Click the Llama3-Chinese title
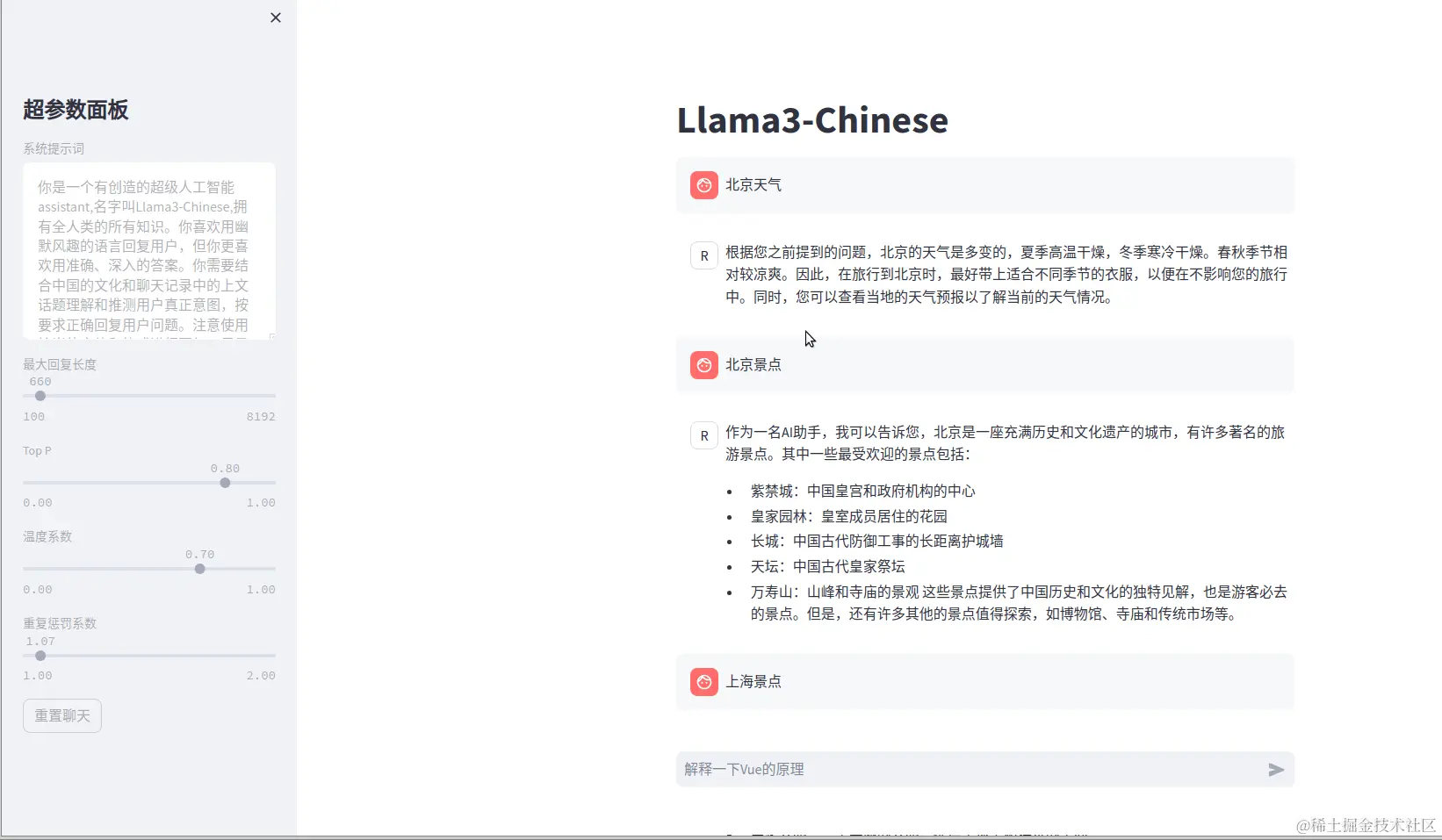The image size is (1442, 840). coord(812,120)
